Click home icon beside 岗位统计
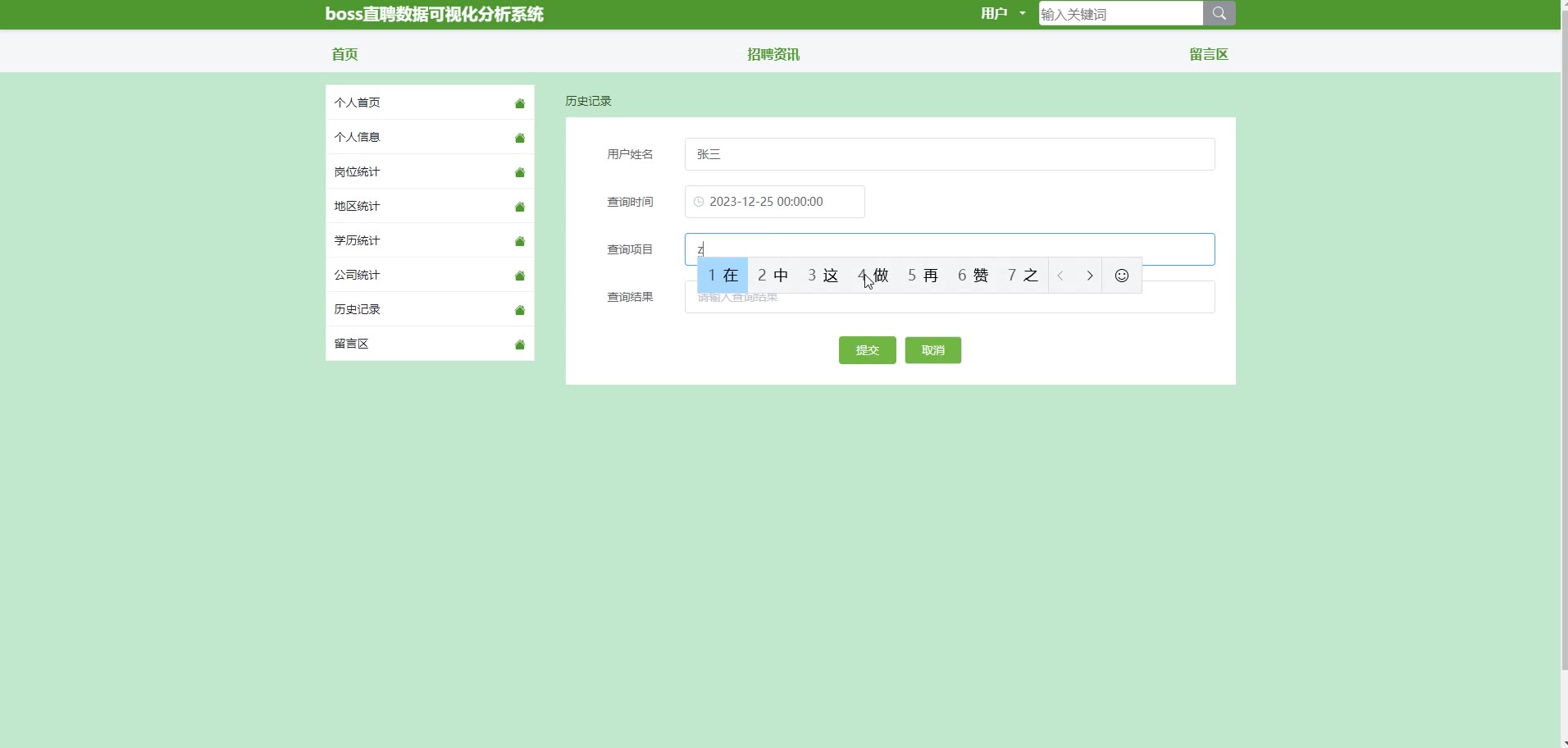 coord(519,172)
